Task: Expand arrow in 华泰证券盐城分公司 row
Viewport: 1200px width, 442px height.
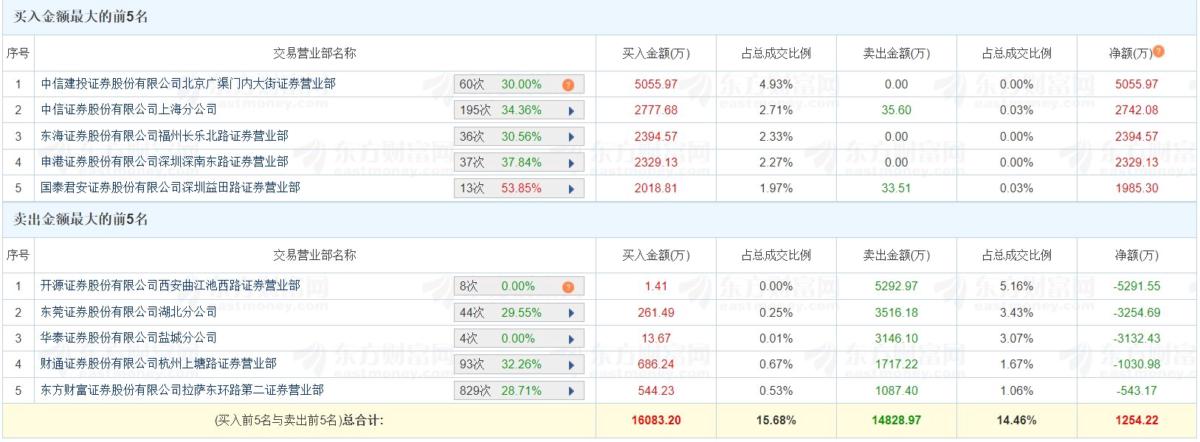Action: (571, 338)
